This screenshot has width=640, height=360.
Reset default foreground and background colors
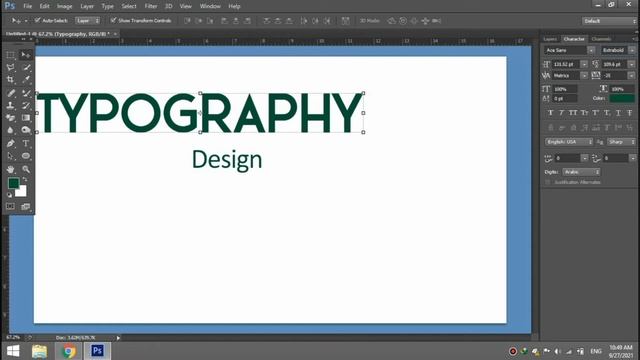click(x=9, y=195)
